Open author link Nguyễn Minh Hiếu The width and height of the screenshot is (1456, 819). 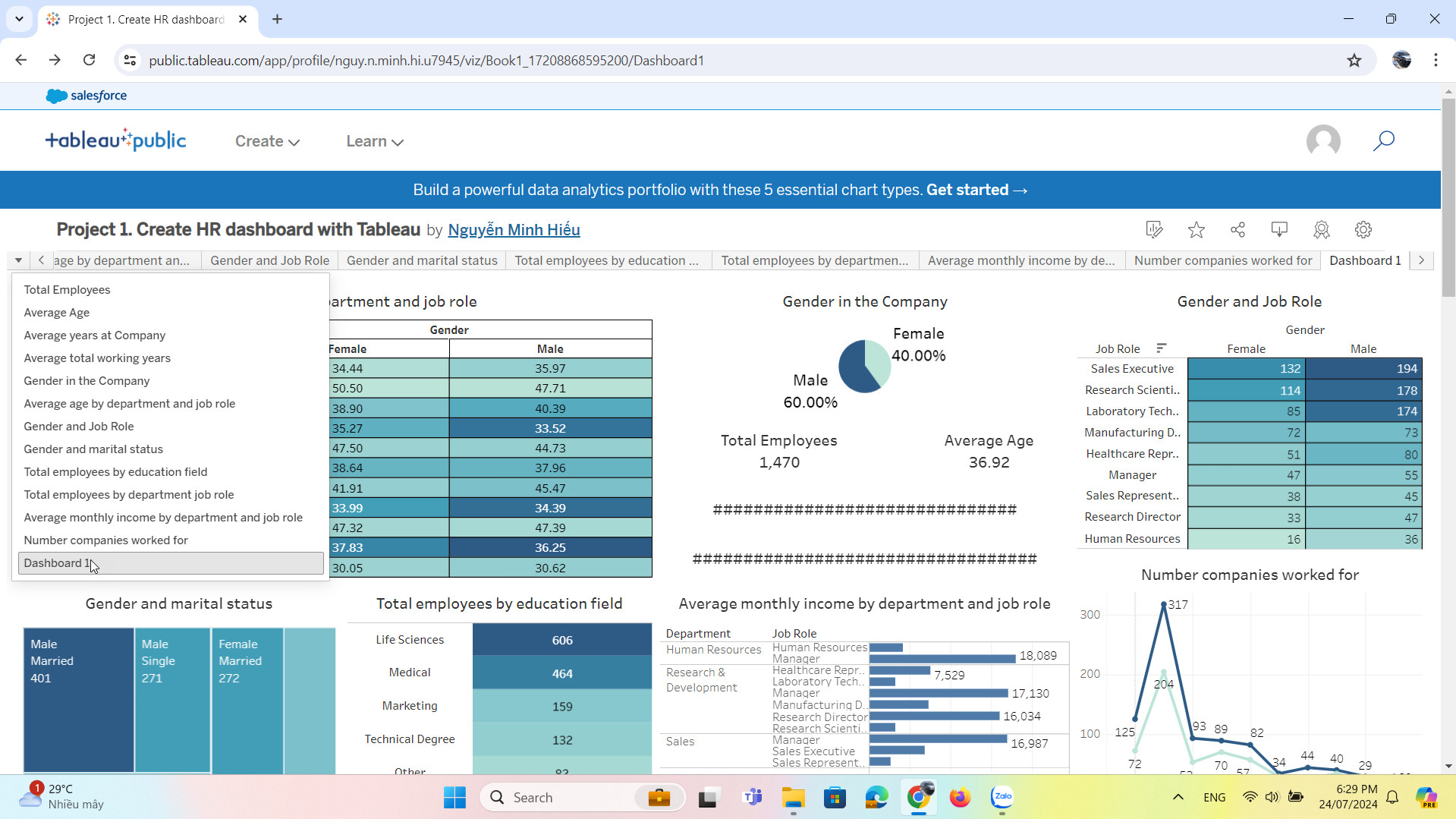(x=514, y=230)
